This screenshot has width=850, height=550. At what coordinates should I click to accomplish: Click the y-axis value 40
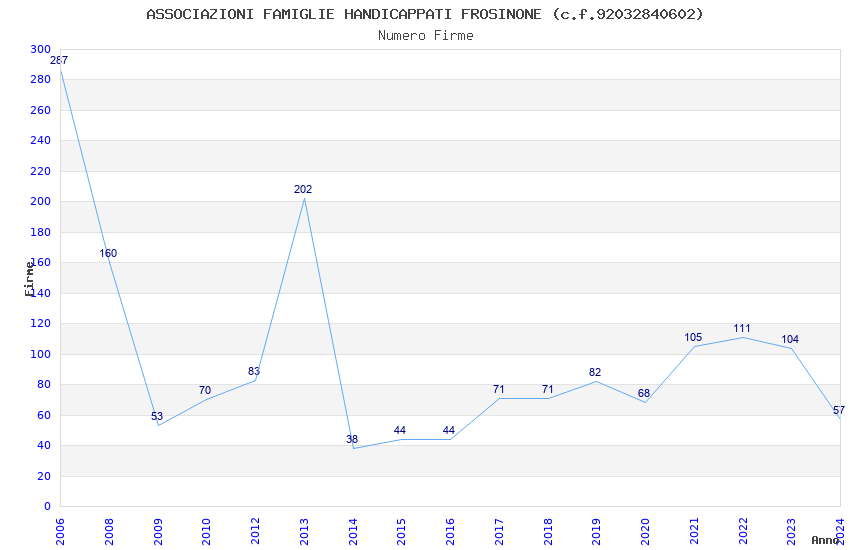(x=43, y=445)
